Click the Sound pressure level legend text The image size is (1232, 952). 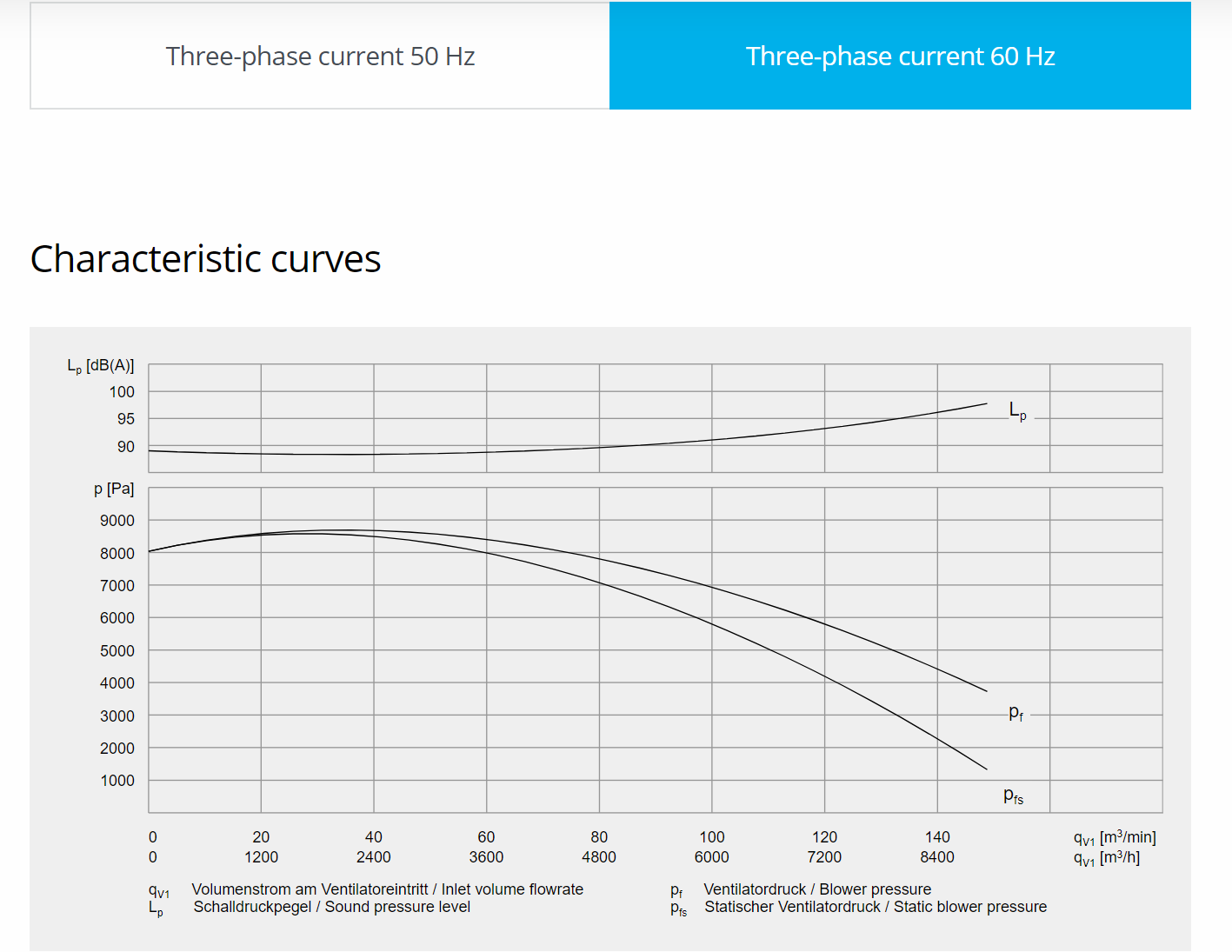pyautogui.click(x=331, y=907)
